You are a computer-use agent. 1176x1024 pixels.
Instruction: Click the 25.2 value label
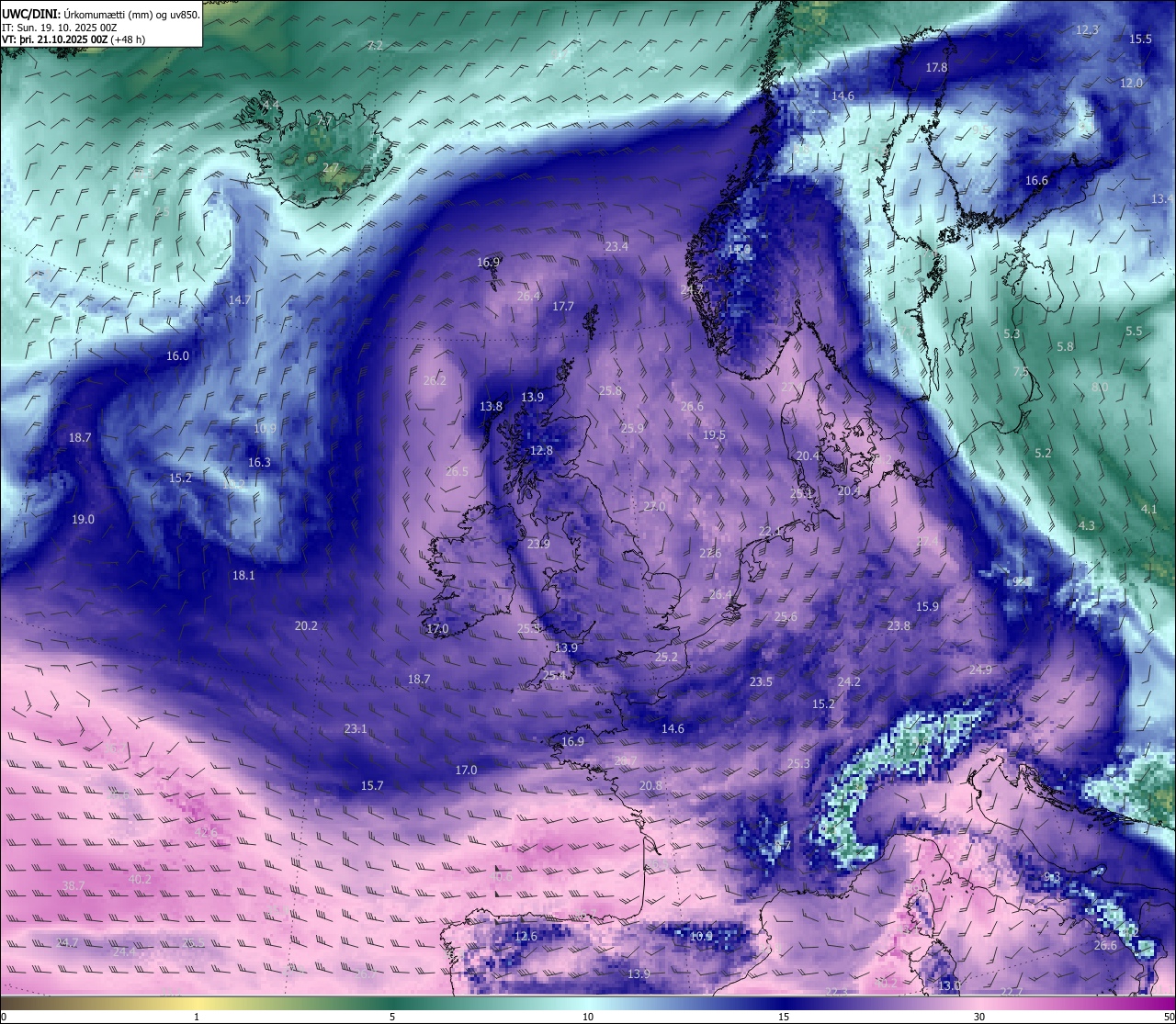pyautogui.click(x=666, y=658)
